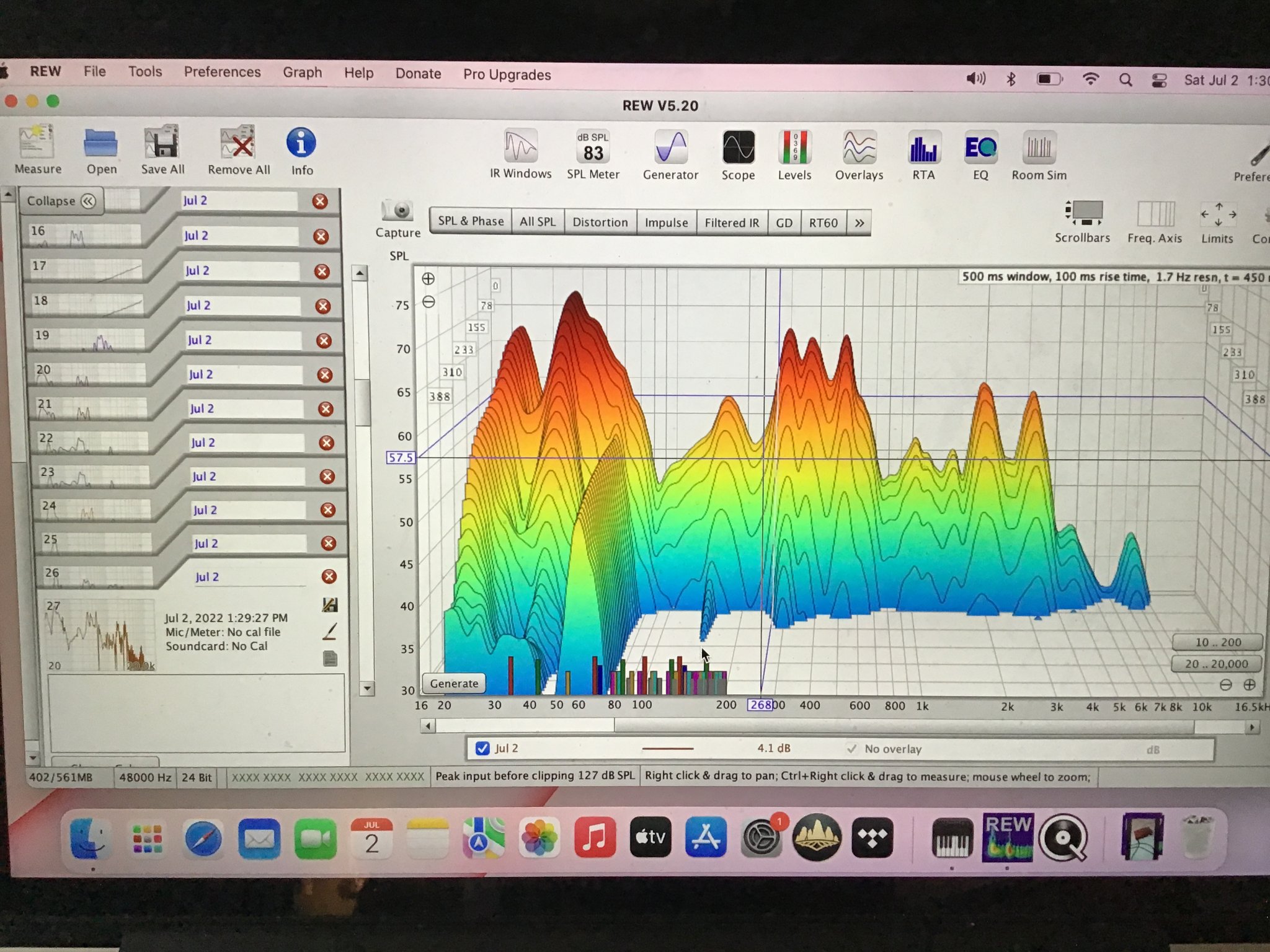Viewport: 1270px width, 952px height.
Task: Click the SPL & Phase tab
Action: coord(471,221)
